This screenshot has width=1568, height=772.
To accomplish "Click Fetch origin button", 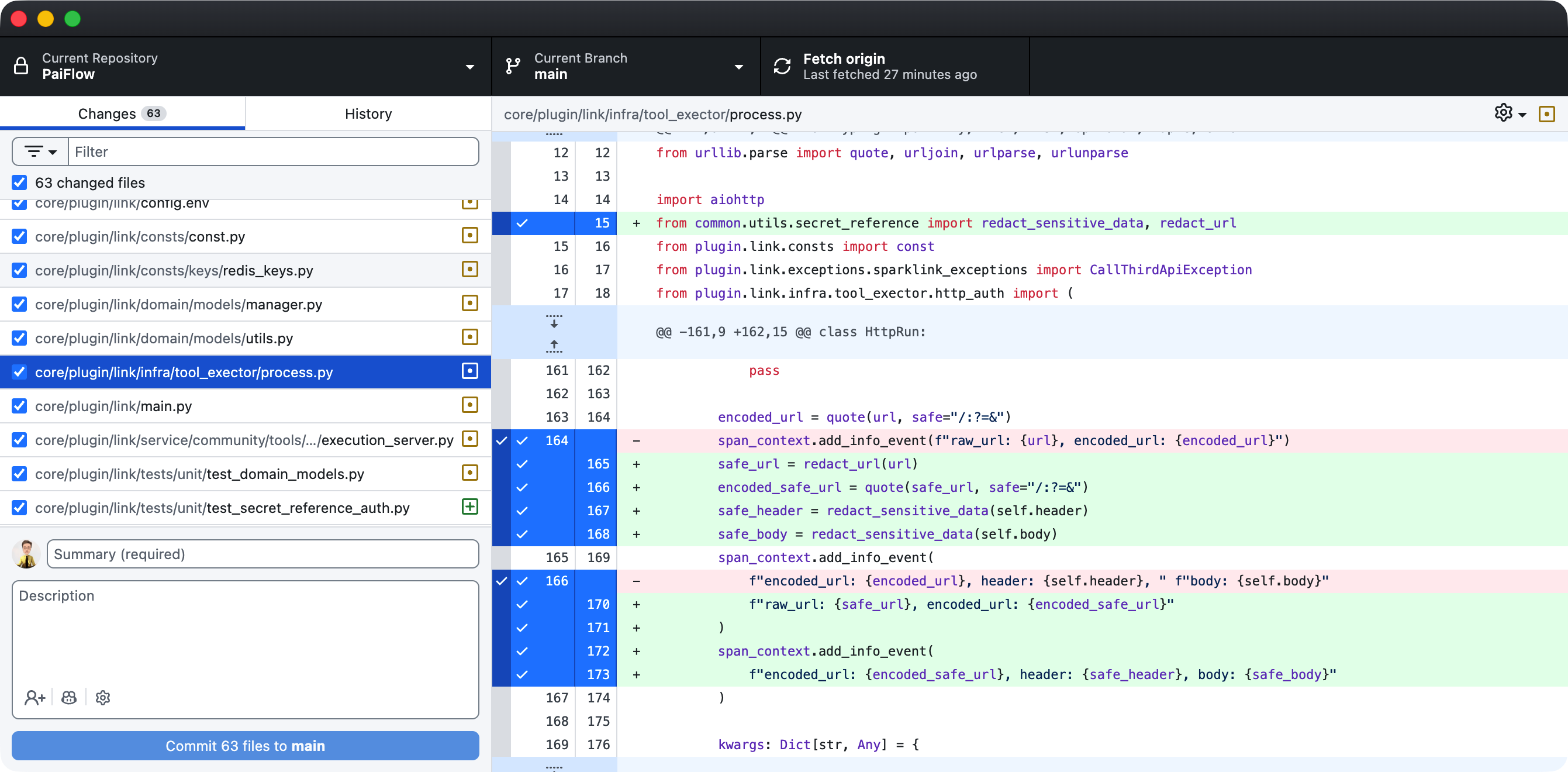I will [894, 66].
